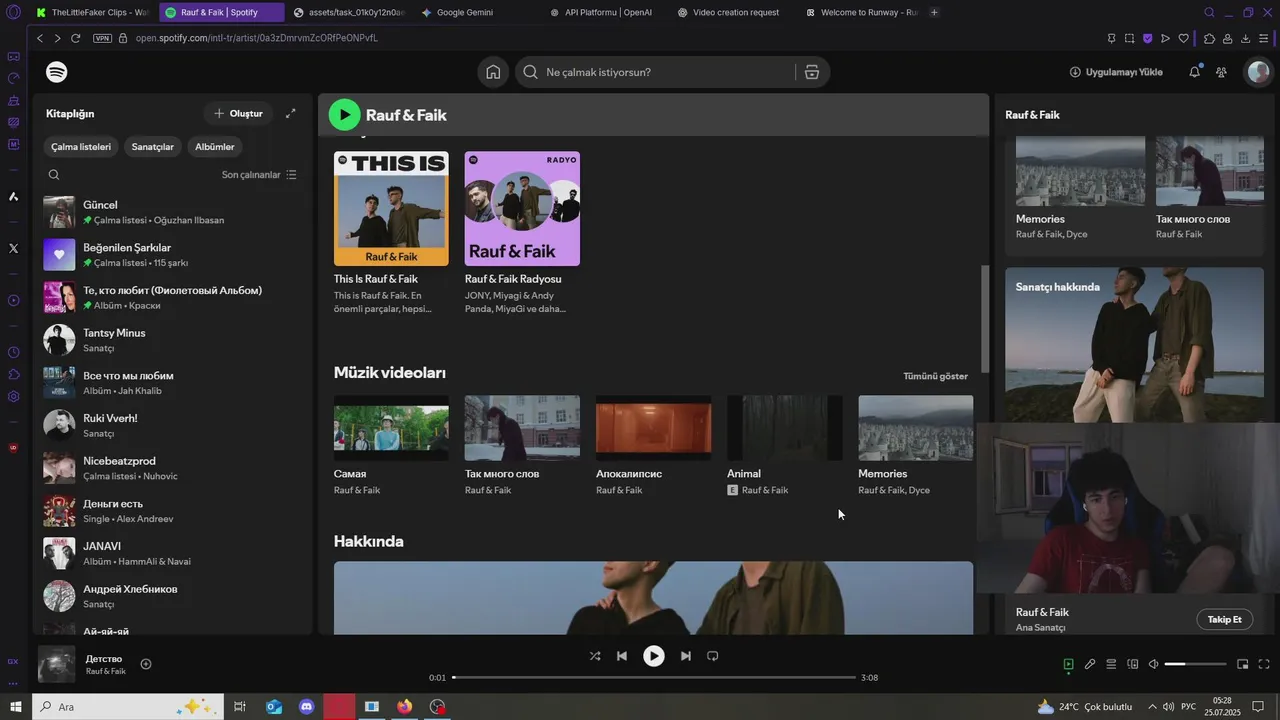
Task: Enter full screen player mode
Action: coord(1264,664)
